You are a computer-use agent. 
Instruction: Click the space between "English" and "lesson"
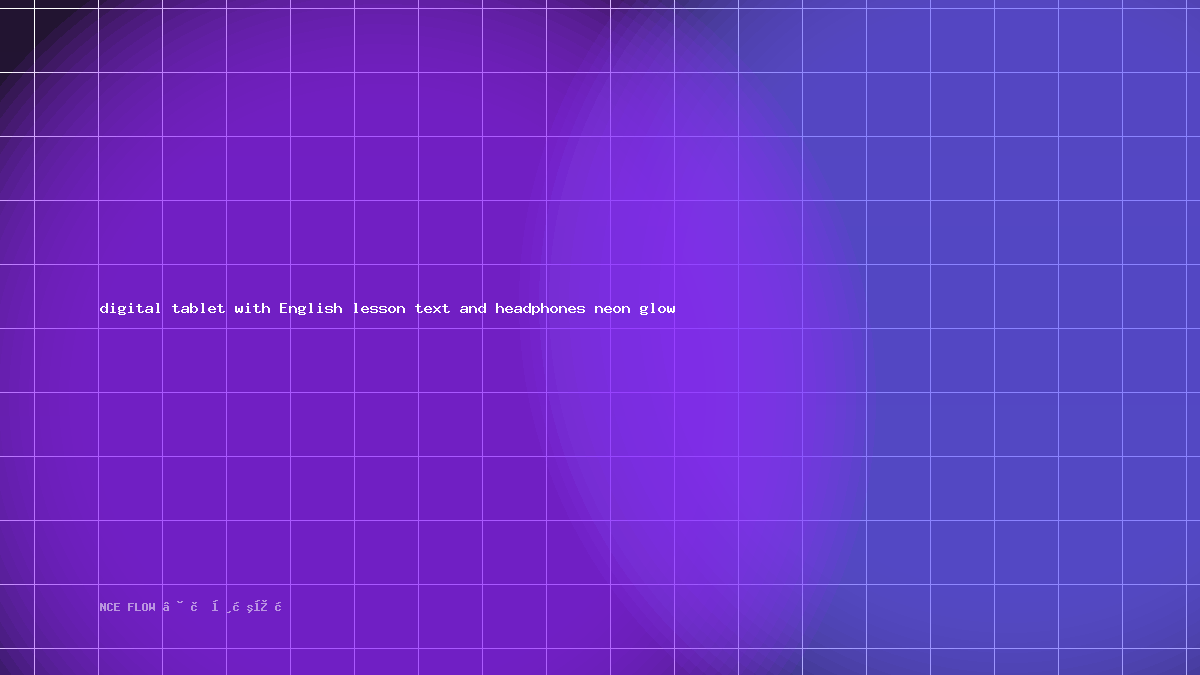[348, 308]
